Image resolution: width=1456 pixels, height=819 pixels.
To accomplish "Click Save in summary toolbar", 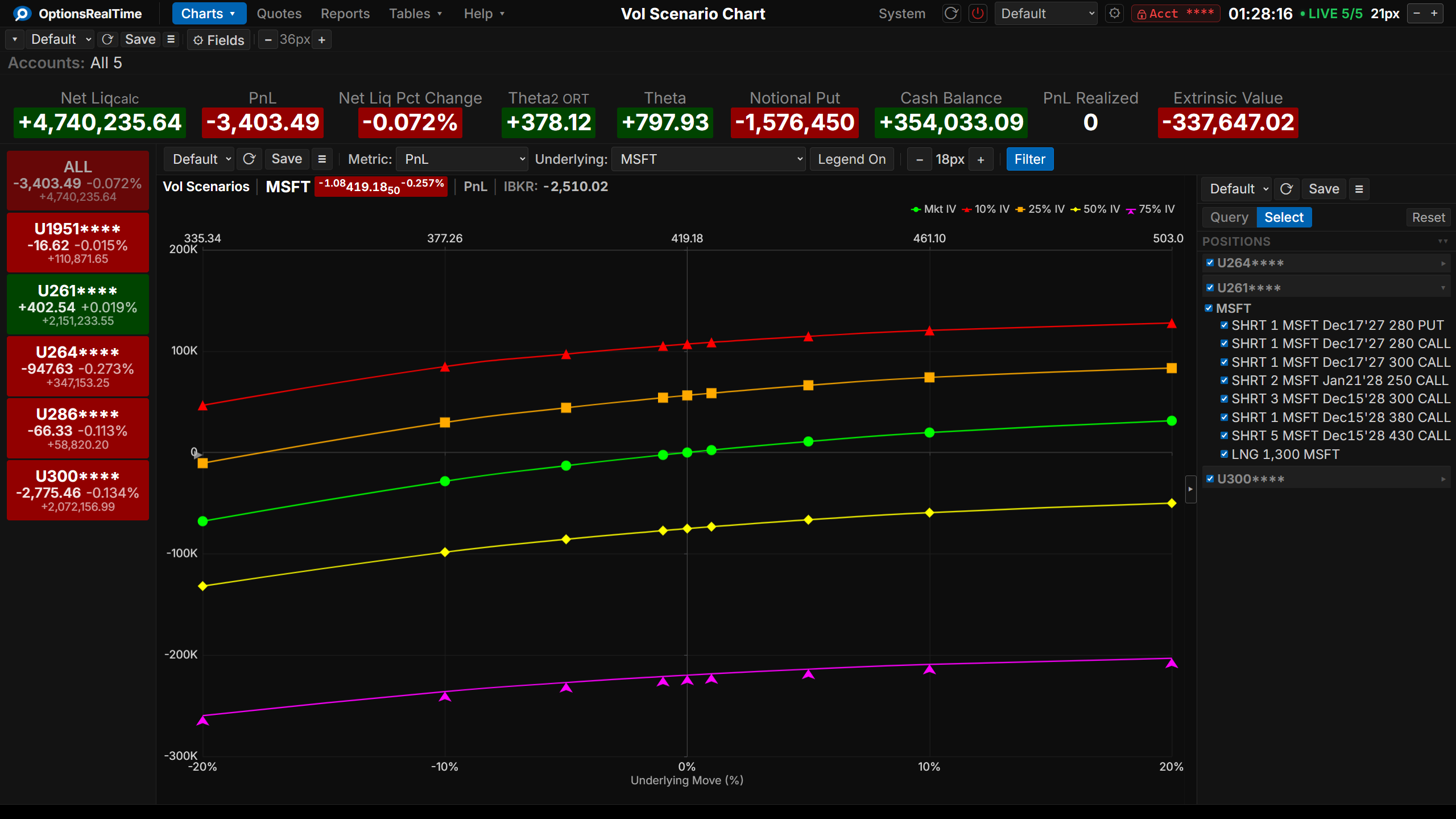I will tap(140, 40).
